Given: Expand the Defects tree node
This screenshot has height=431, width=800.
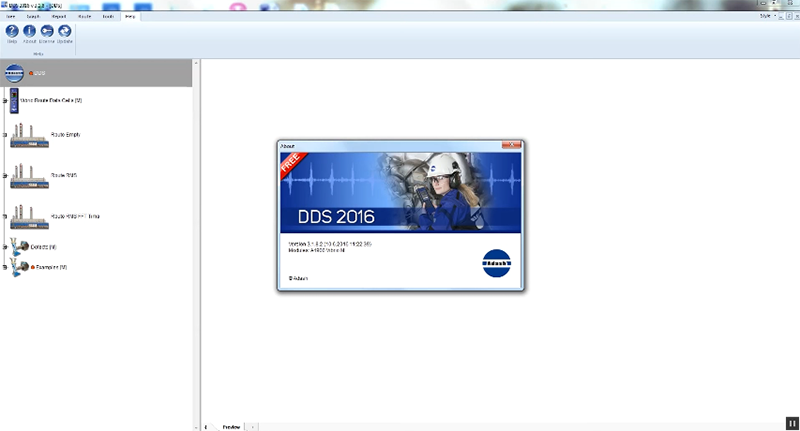Looking at the screenshot, I should 5,246.
